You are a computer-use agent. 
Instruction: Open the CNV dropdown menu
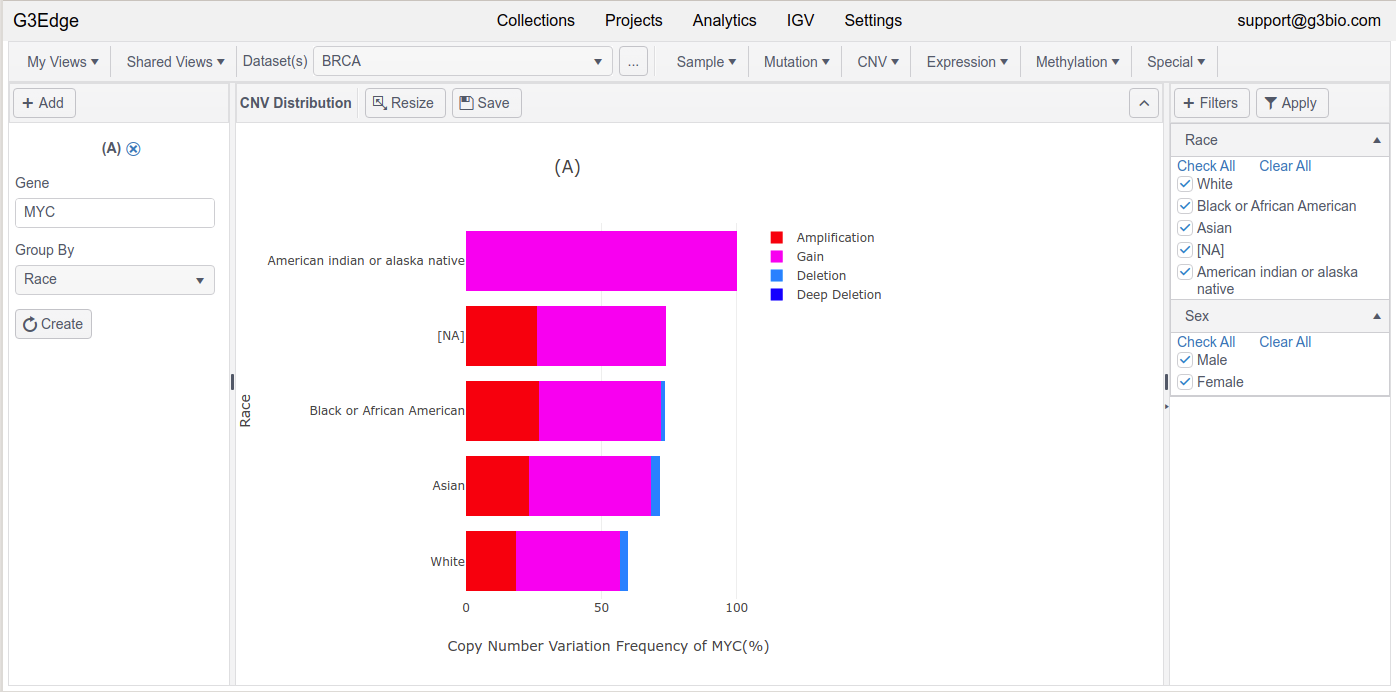(878, 62)
